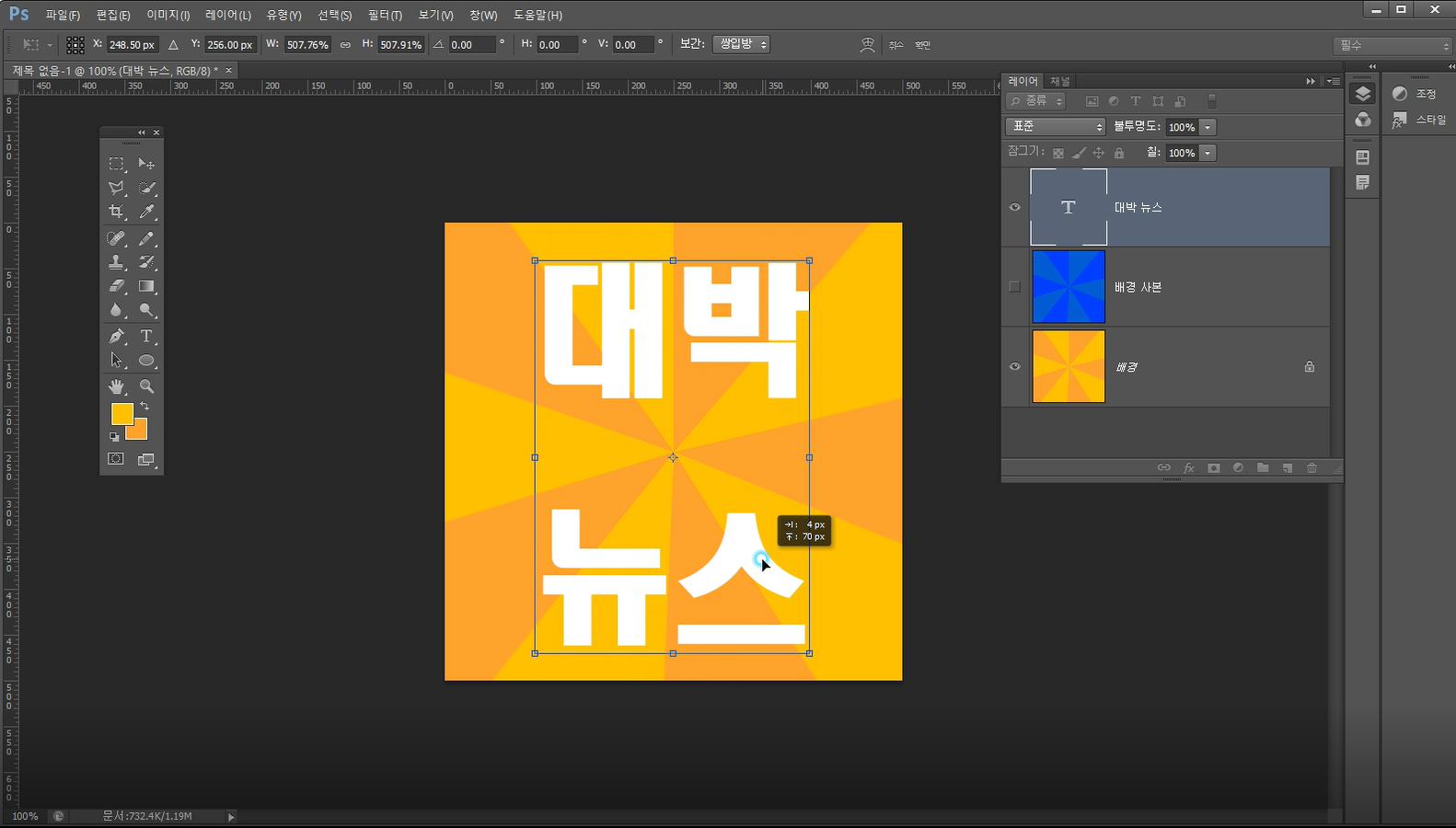Select the Blur tool

117,310
